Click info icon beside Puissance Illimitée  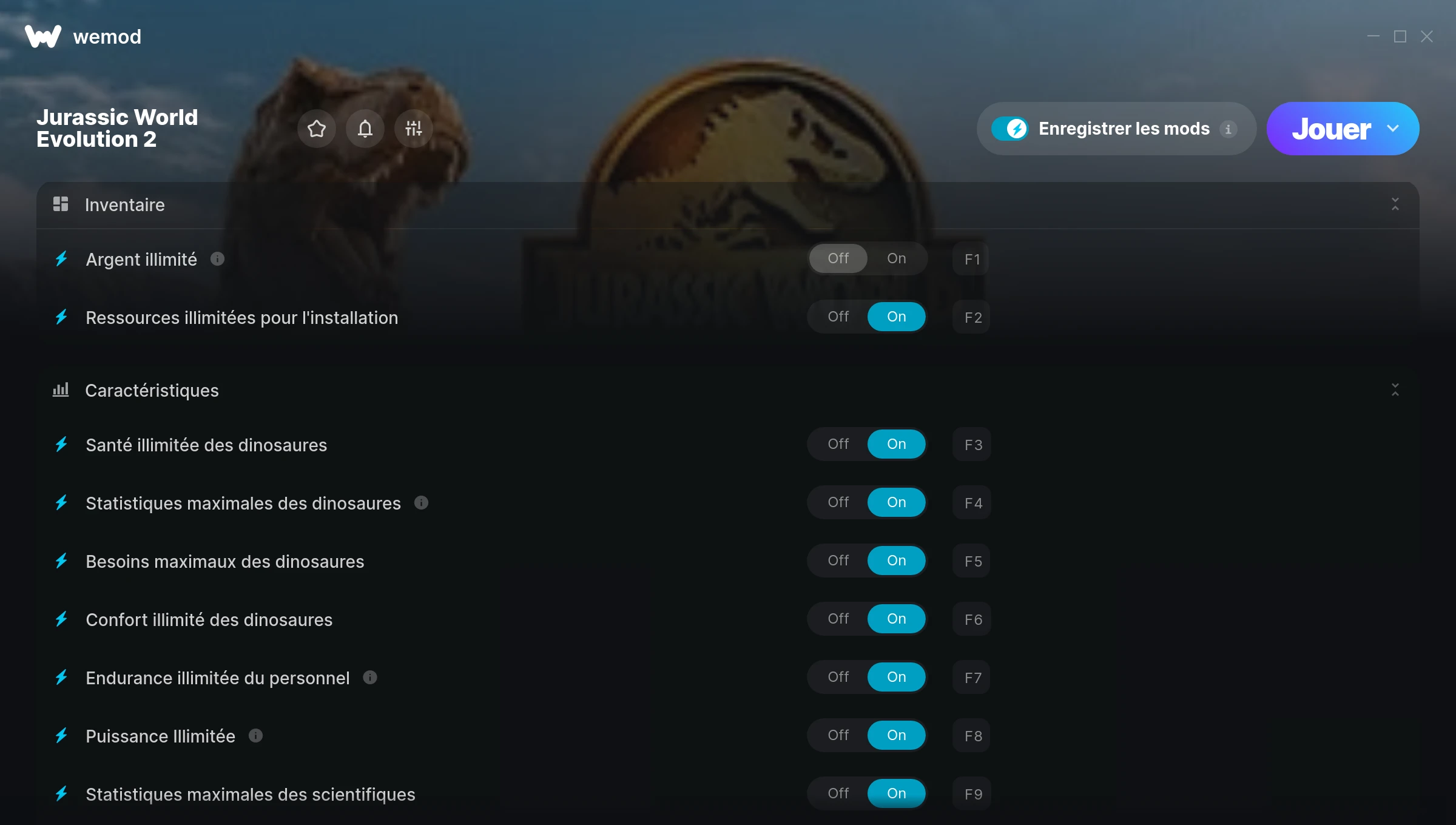click(x=255, y=736)
